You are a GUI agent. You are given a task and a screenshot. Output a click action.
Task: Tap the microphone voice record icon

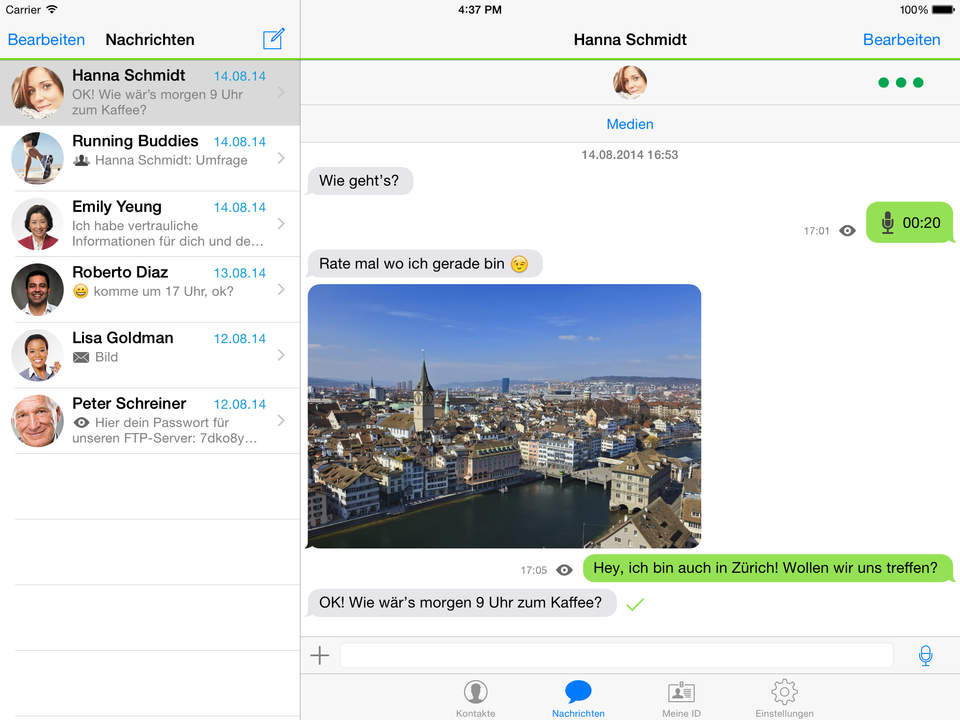coord(925,656)
